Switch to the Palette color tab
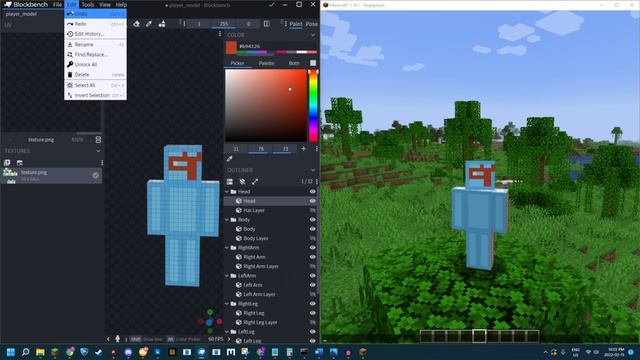Viewport: 640px width, 360px height. pos(266,63)
